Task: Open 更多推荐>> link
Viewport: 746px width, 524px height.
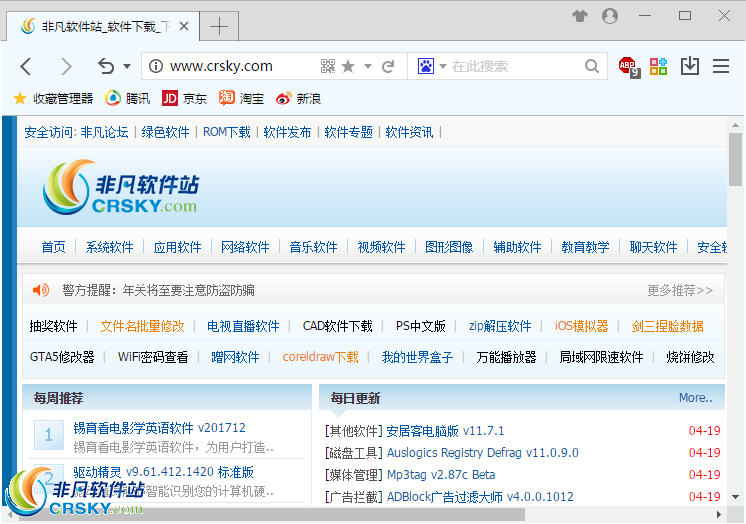Action: (680, 290)
